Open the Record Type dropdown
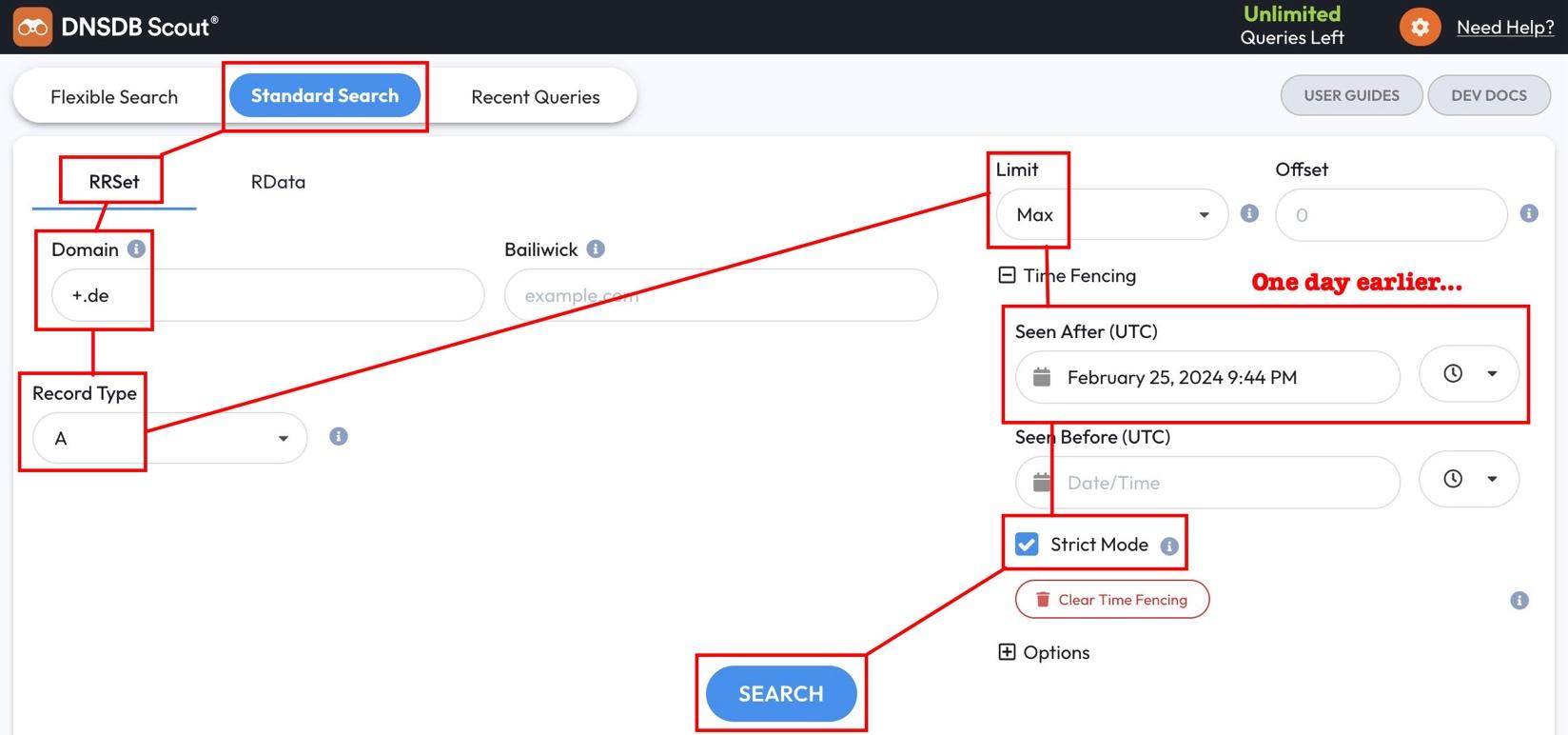The height and width of the screenshot is (735, 1568). 167,438
